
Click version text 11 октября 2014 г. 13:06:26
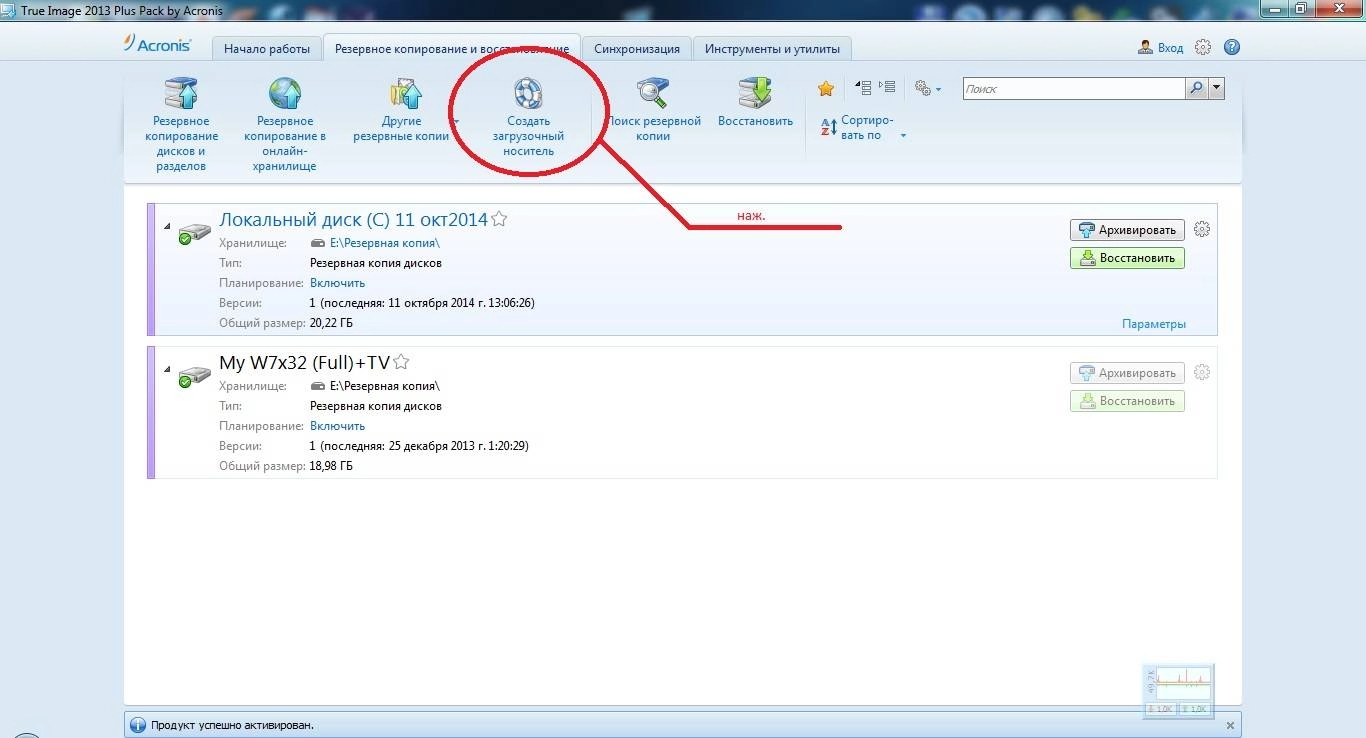click(462, 303)
